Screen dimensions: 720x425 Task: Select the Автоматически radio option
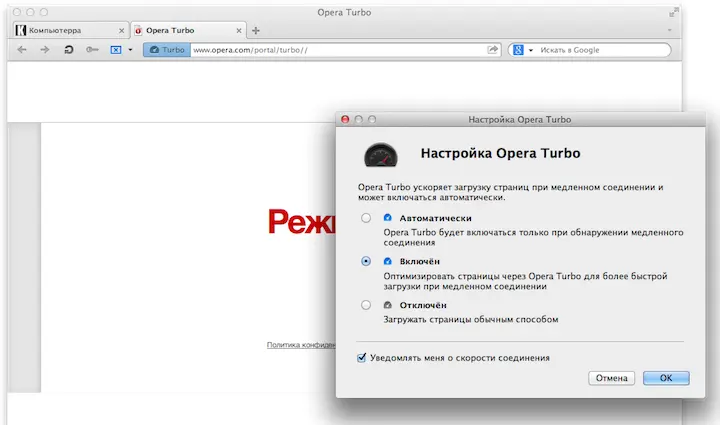point(366,218)
